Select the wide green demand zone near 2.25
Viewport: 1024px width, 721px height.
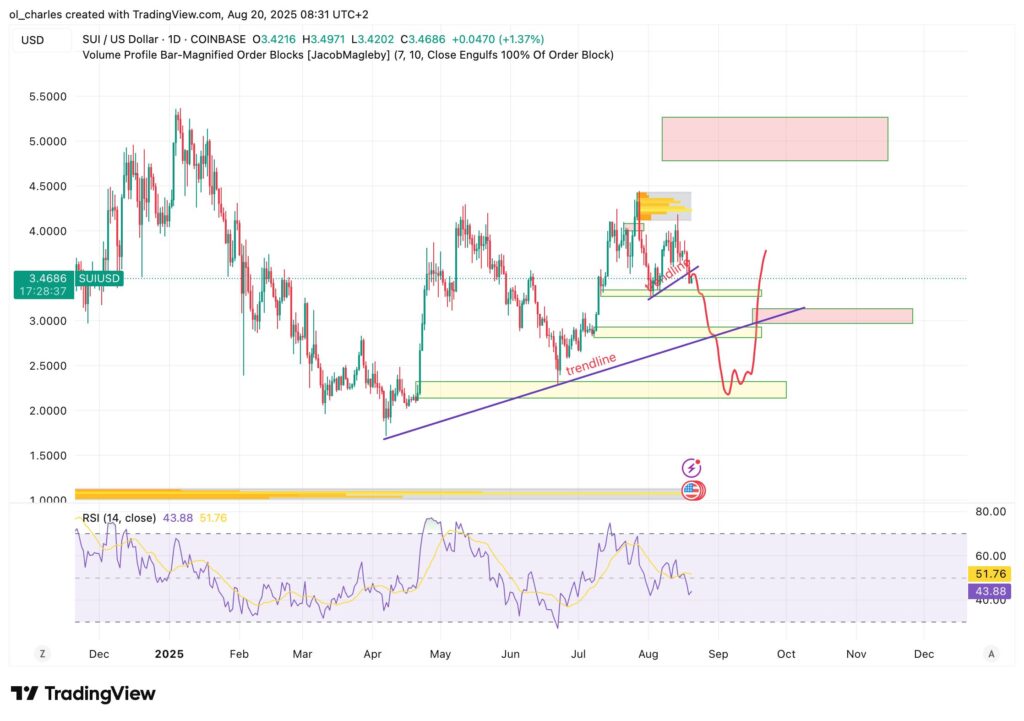(600, 389)
